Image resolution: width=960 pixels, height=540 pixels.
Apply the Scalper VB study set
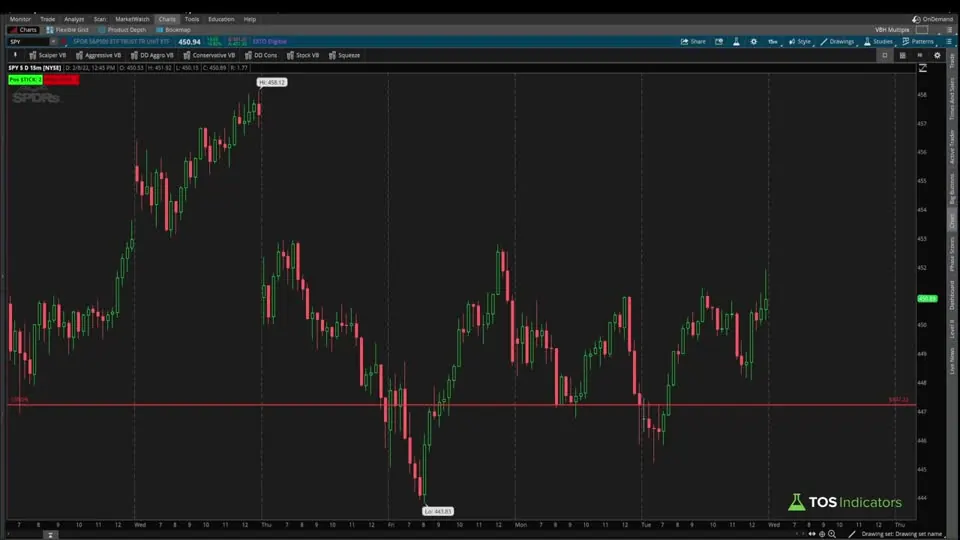click(48, 55)
